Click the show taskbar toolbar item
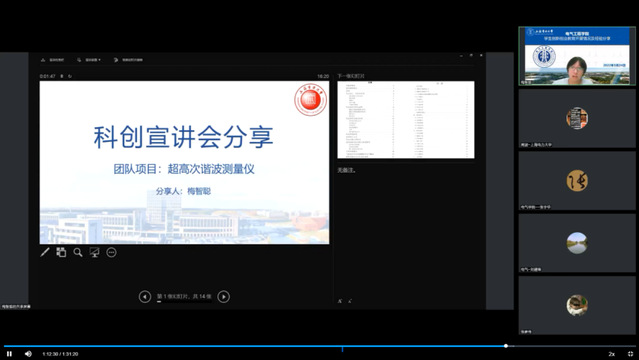The width and height of the screenshot is (639, 360). point(53,60)
